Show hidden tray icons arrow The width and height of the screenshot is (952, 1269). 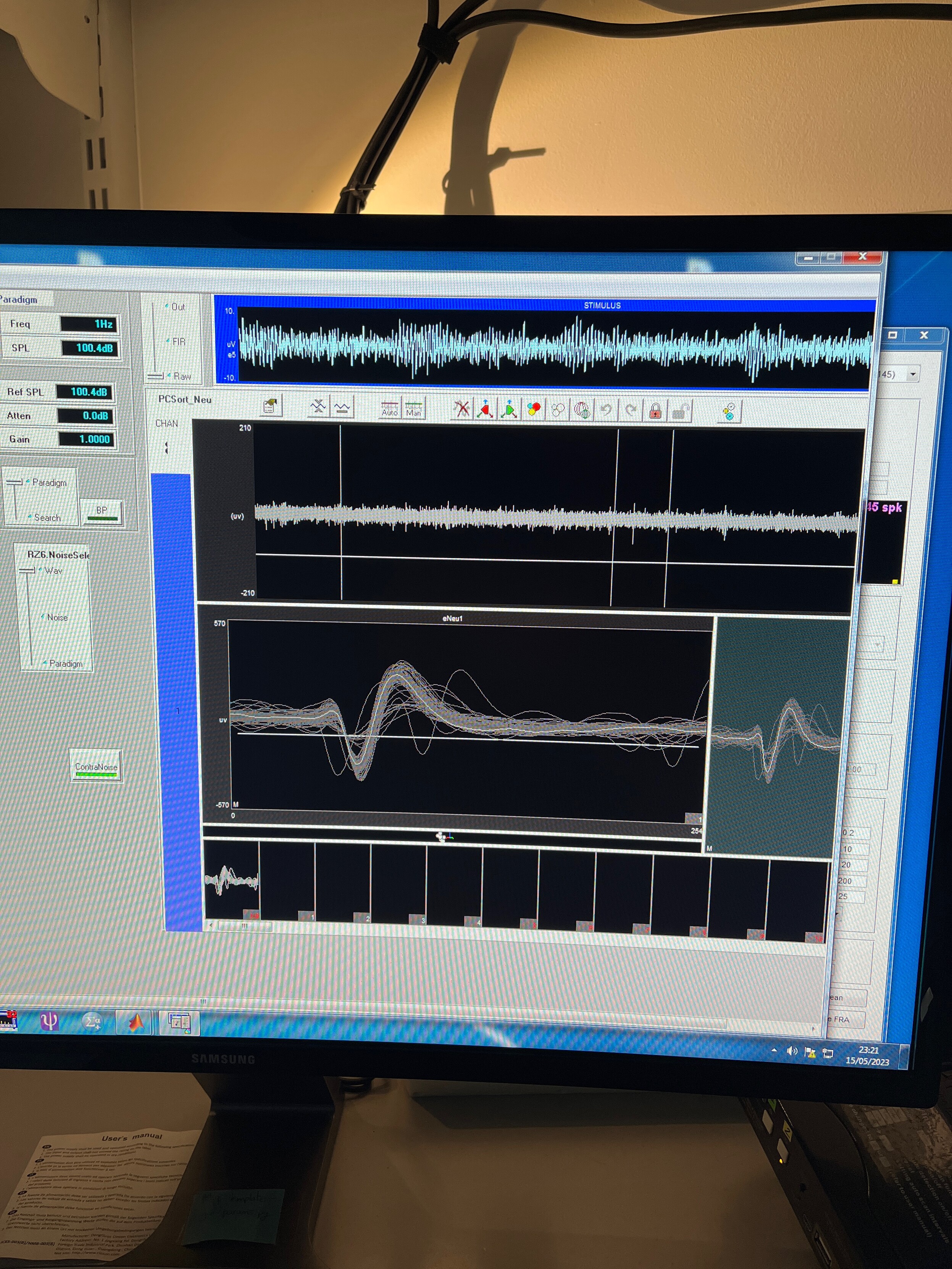[774, 1050]
